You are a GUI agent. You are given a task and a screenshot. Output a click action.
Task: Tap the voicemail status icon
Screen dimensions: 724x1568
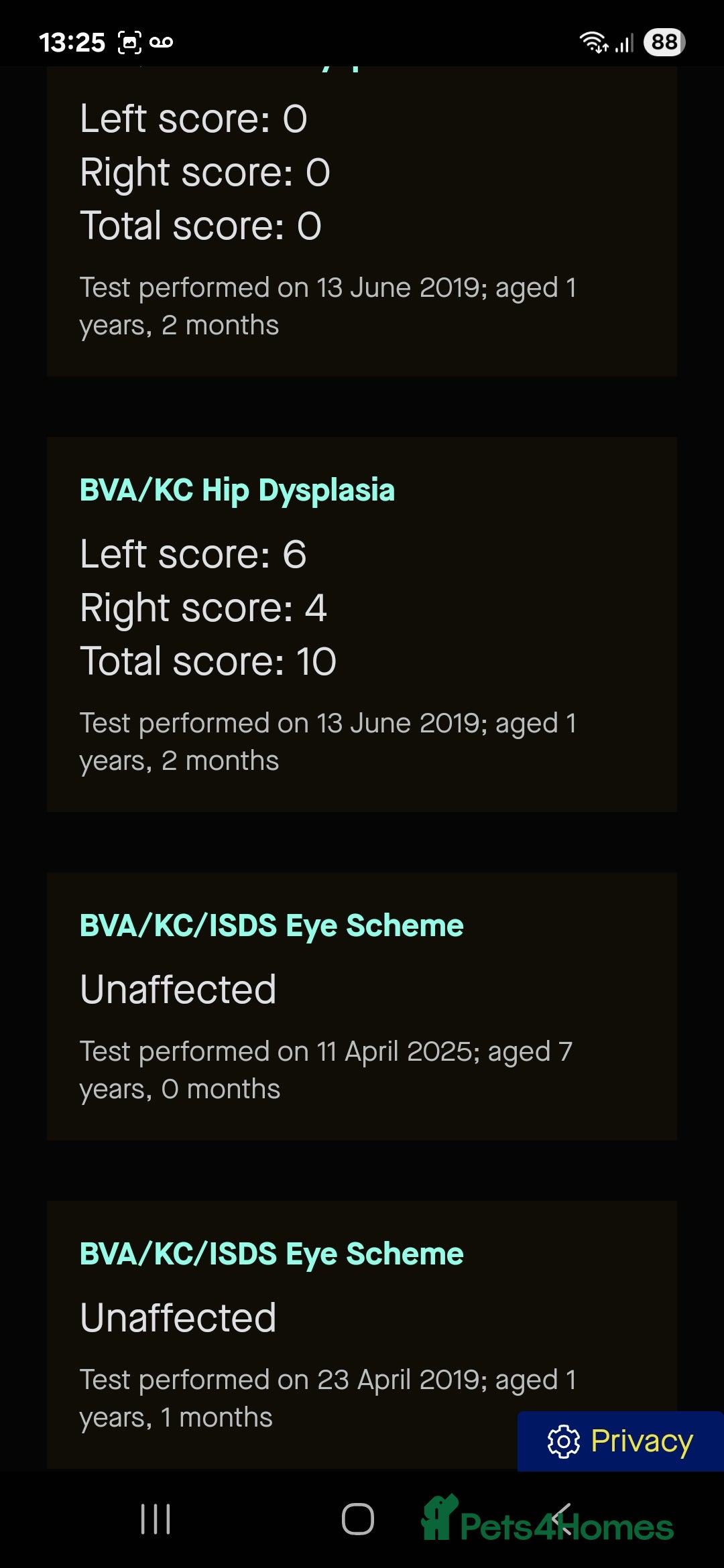(161, 42)
